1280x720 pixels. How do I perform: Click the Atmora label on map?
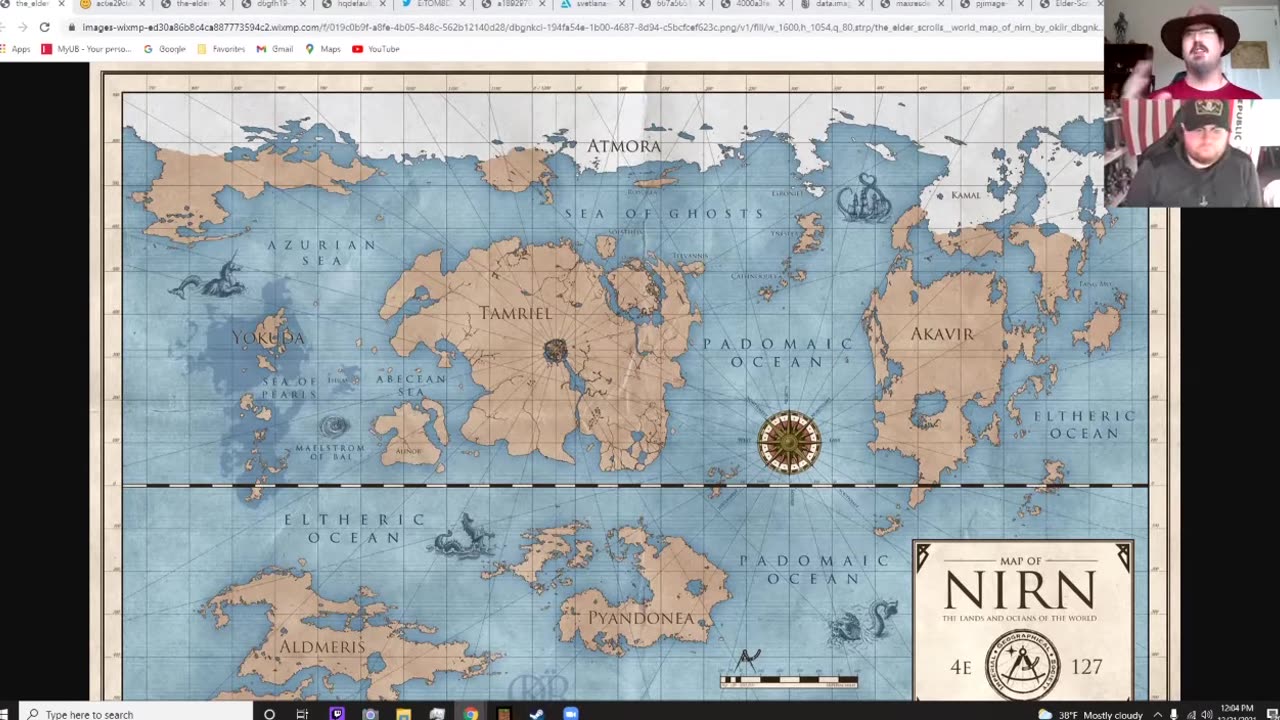point(624,146)
